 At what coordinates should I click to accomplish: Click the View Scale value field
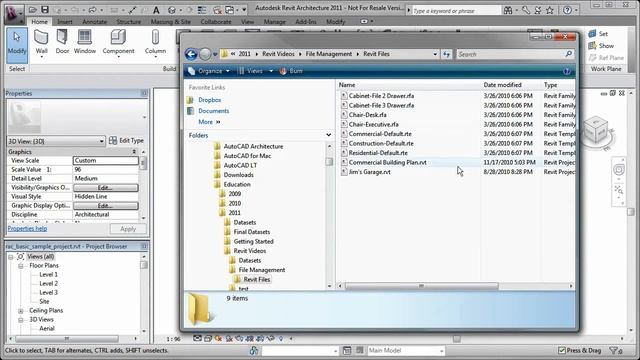(x=106, y=161)
